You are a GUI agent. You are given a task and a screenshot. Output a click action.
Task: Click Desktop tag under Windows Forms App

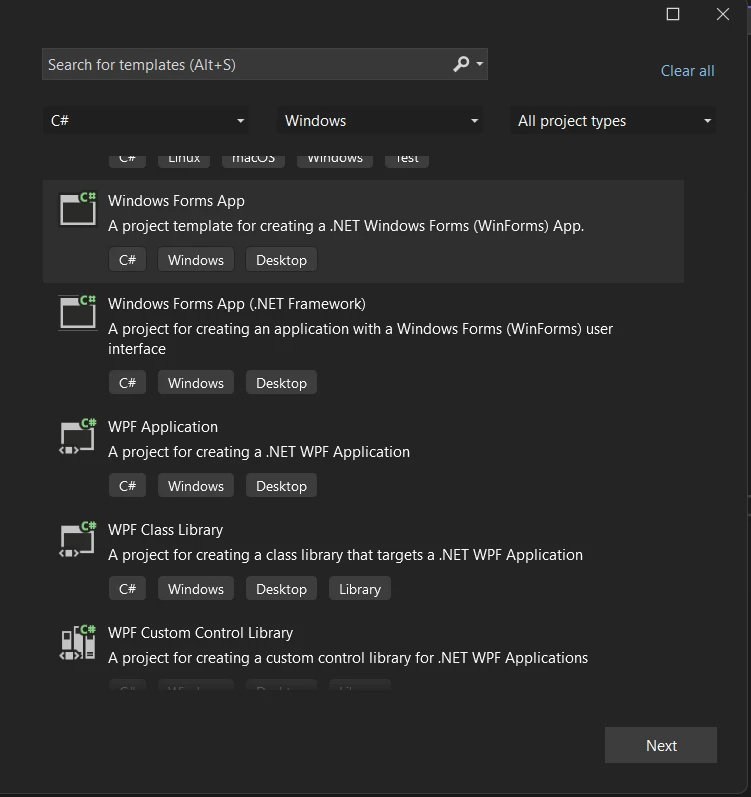point(281,260)
